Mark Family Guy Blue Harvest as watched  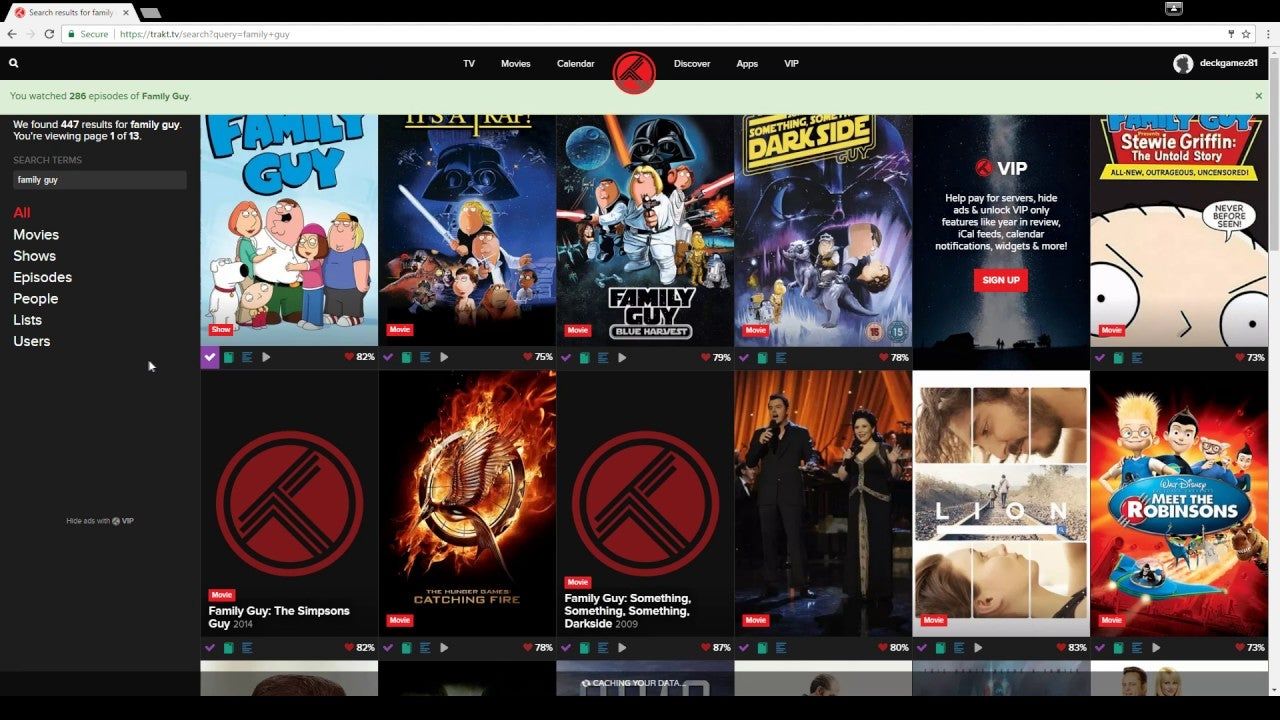pos(565,356)
